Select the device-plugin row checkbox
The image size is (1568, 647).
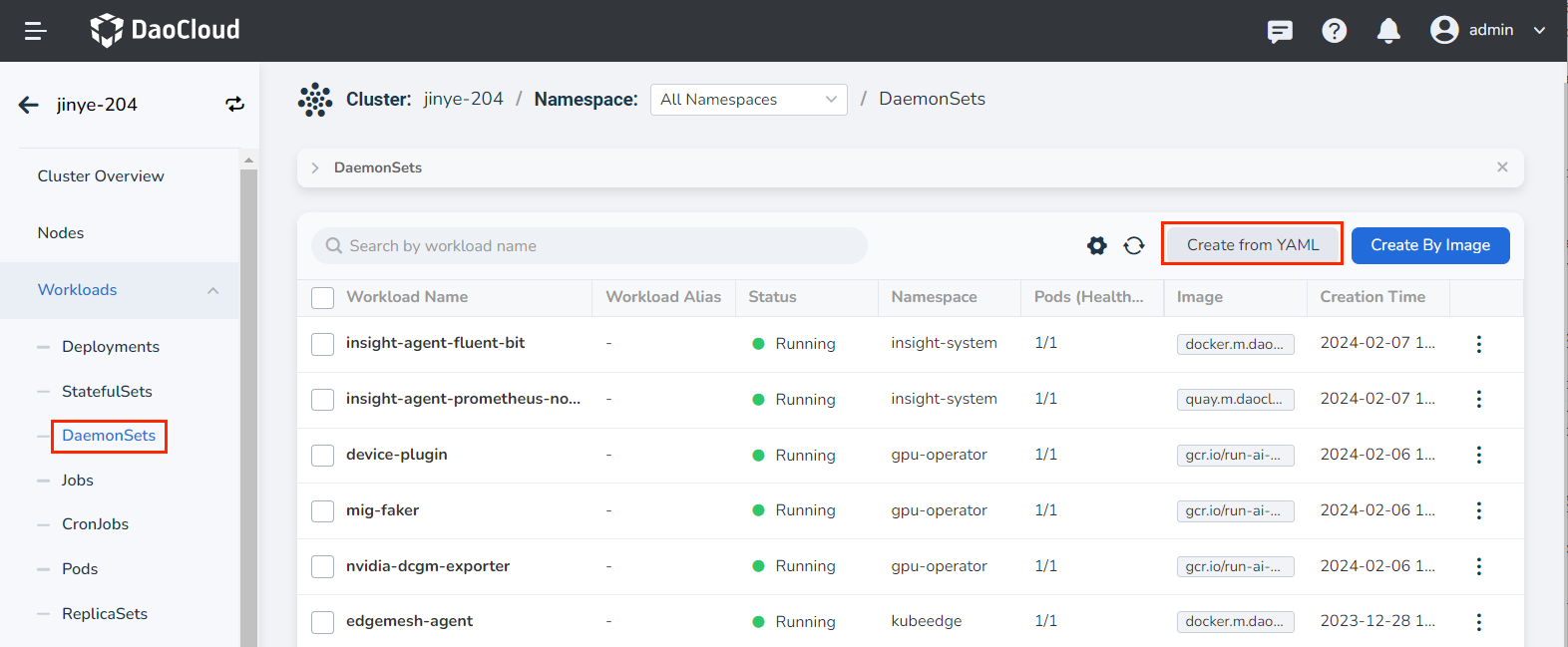click(x=322, y=456)
